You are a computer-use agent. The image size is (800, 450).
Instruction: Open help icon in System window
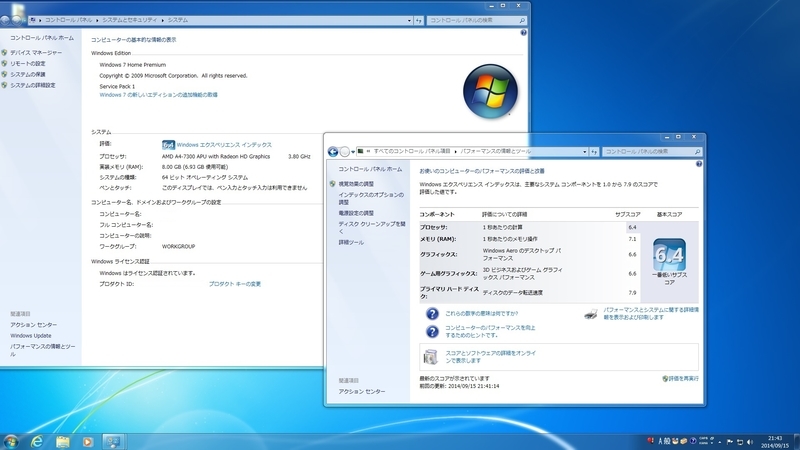pos(523,33)
